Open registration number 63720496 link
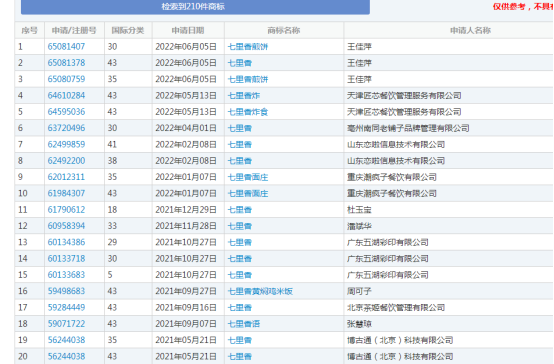This screenshot has width=554, height=364. (66, 128)
